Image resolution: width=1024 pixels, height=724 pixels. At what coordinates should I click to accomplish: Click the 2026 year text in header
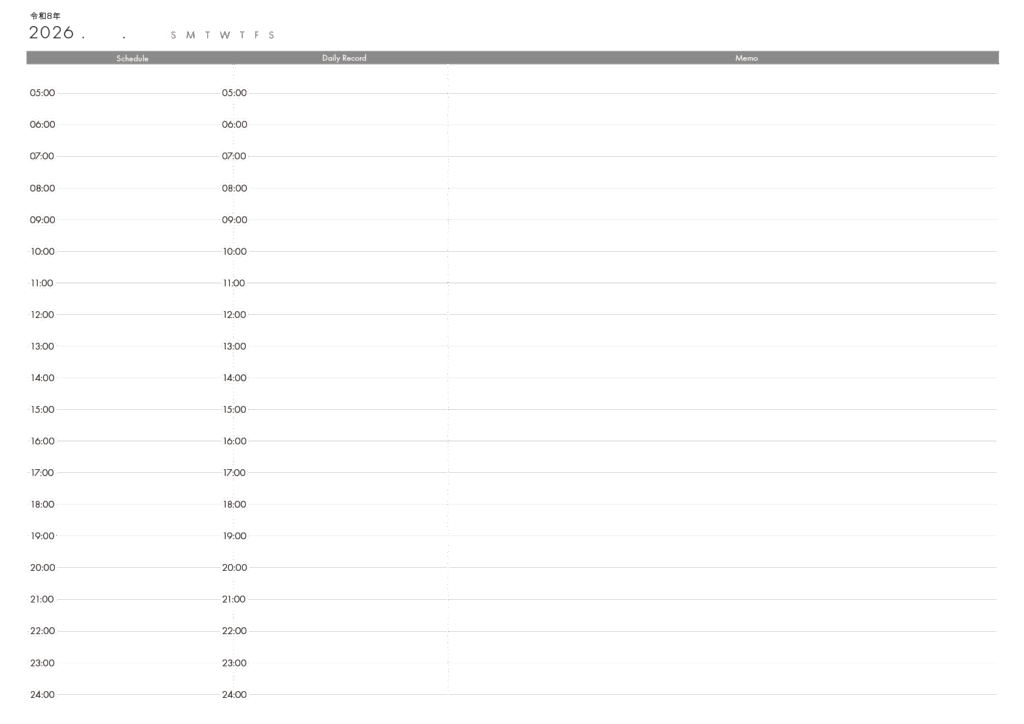coord(51,33)
